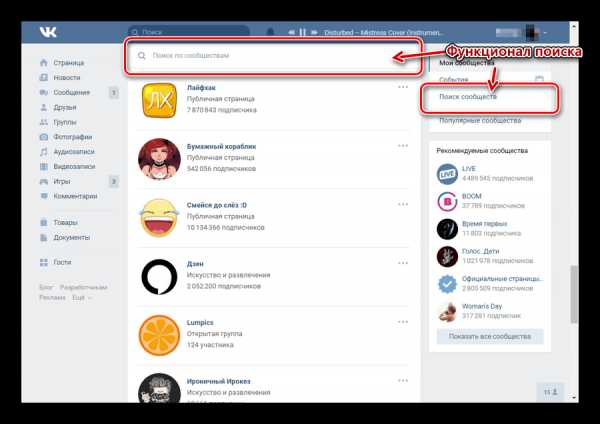Open Лайфхак community avatar
600x424 pixels.
(x=159, y=100)
